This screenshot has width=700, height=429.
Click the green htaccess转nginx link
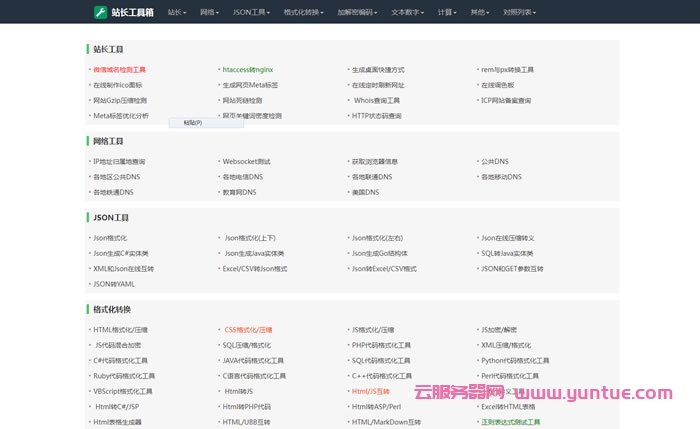pos(248,70)
